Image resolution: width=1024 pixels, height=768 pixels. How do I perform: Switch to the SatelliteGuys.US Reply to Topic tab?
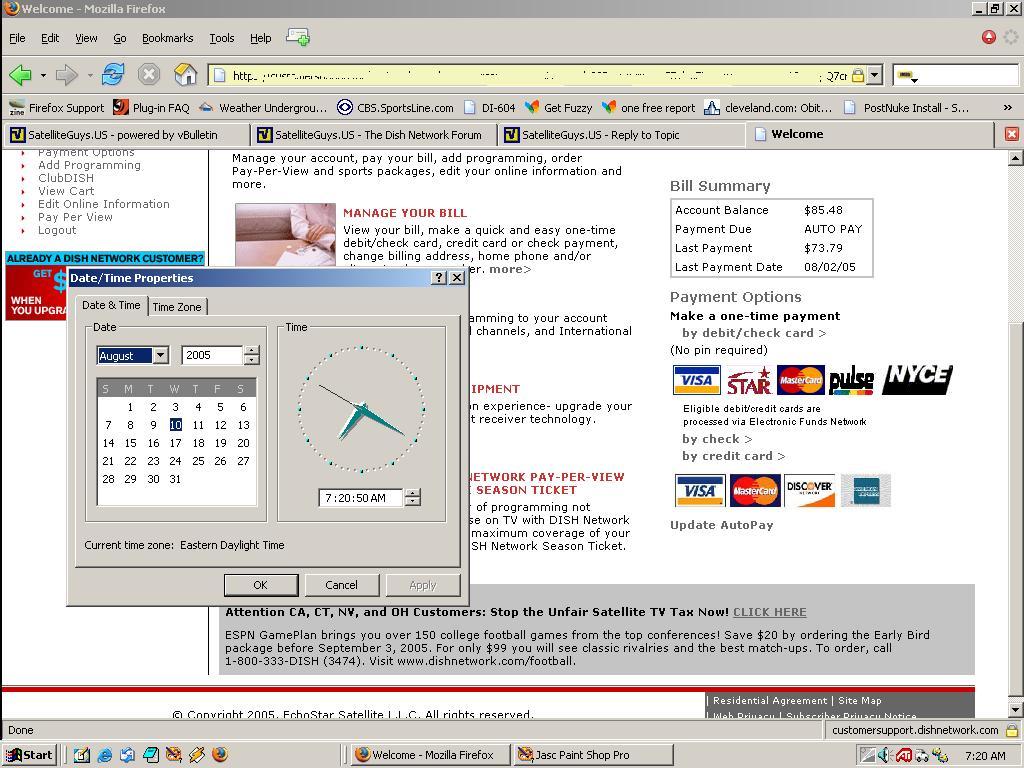pyautogui.click(x=619, y=135)
